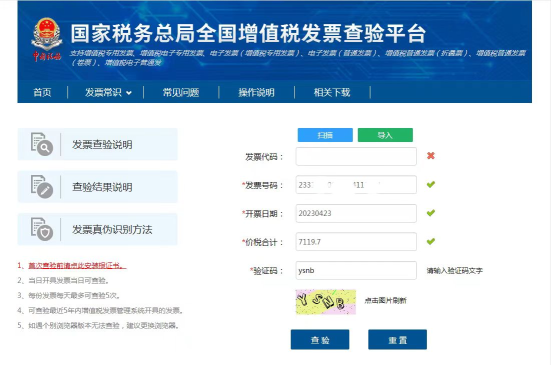This screenshot has height=365, width=551.
Task: Click the 重置 reset button
Action: [397, 339]
